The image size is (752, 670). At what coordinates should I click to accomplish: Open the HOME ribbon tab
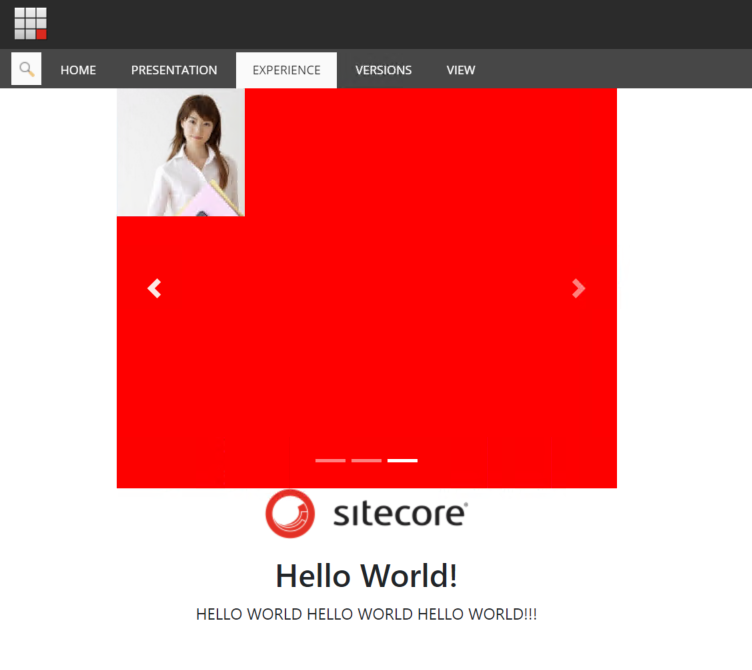pos(78,70)
